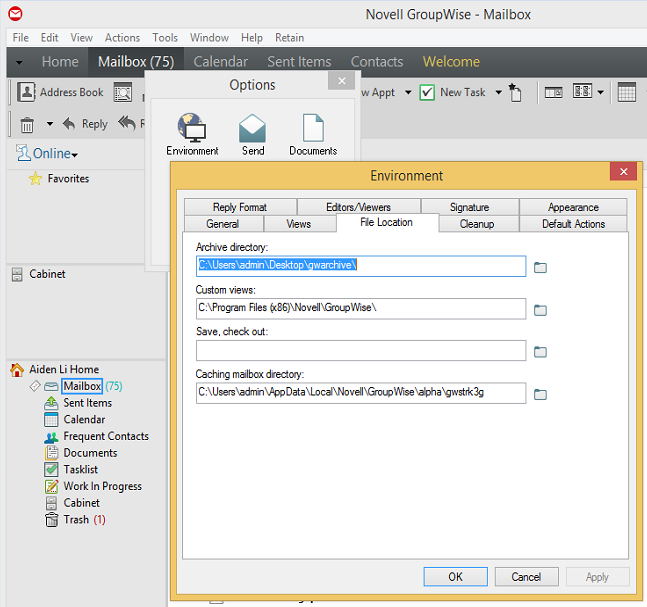This screenshot has height=607, width=647.
Task: Open the Tools menu
Action: pos(165,38)
